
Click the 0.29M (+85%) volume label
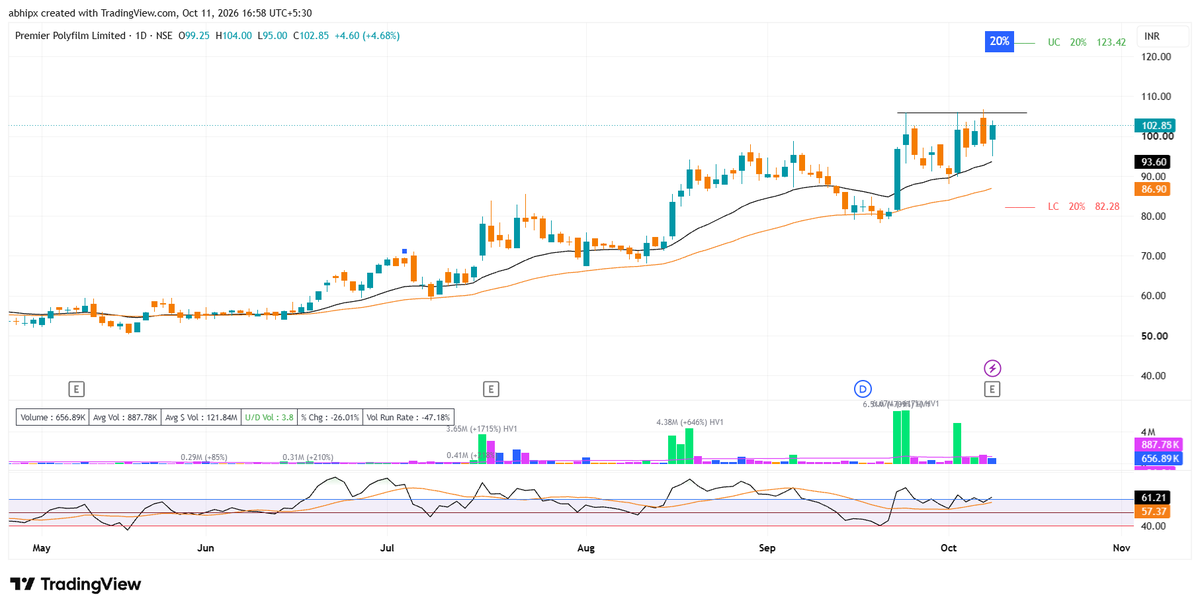205,457
